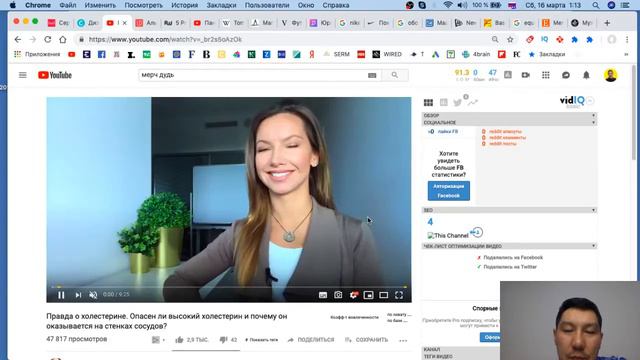Close the active YouTube tab
Screen dimensions: 640x360
point(124,23)
